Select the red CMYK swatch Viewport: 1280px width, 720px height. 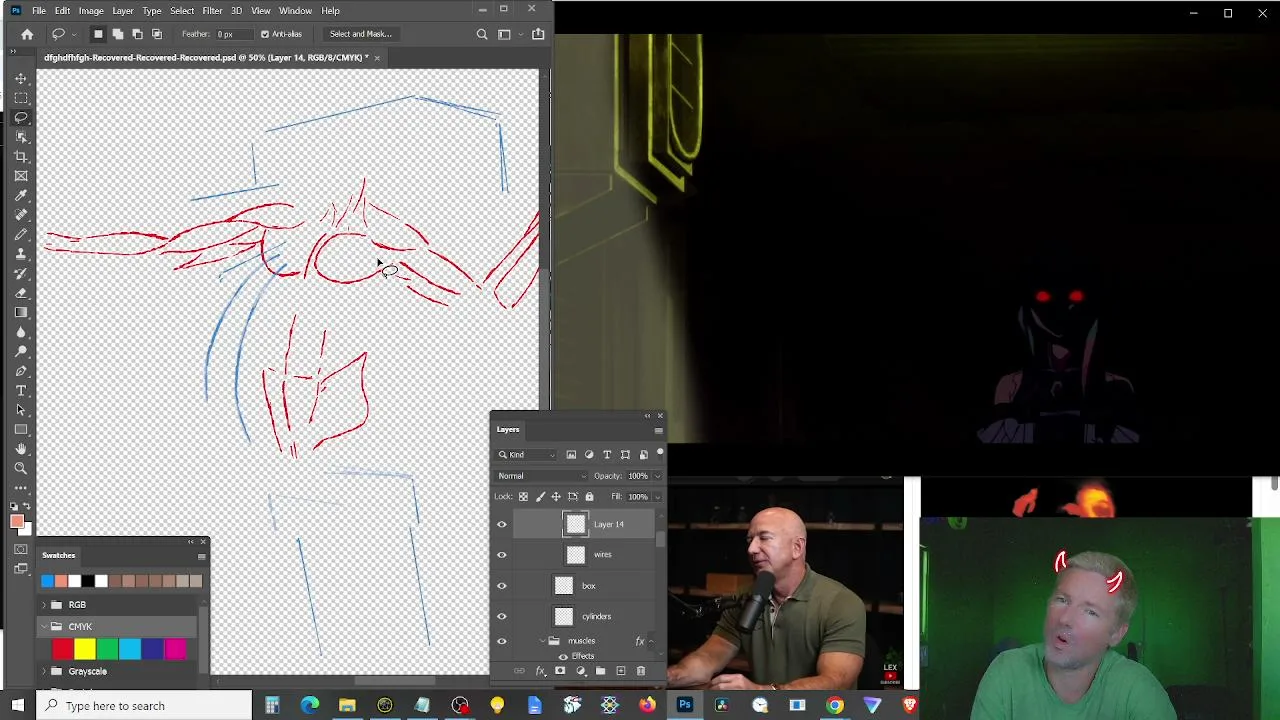pyautogui.click(x=62, y=650)
